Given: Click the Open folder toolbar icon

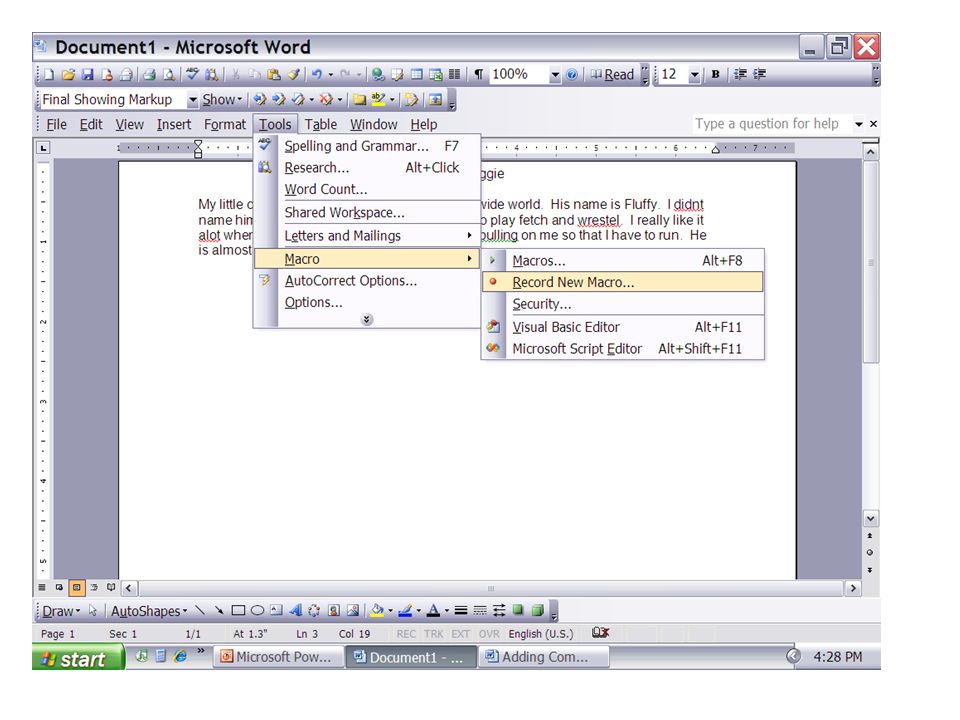Looking at the screenshot, I should (x=68, y=75).
